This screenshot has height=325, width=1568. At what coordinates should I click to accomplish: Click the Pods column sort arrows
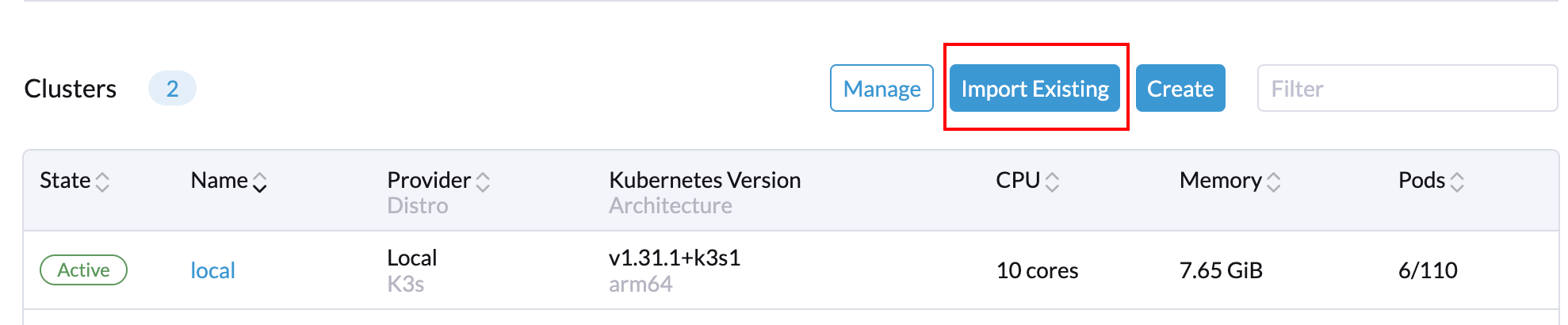pyautogui.click(x=1456, y=182)
